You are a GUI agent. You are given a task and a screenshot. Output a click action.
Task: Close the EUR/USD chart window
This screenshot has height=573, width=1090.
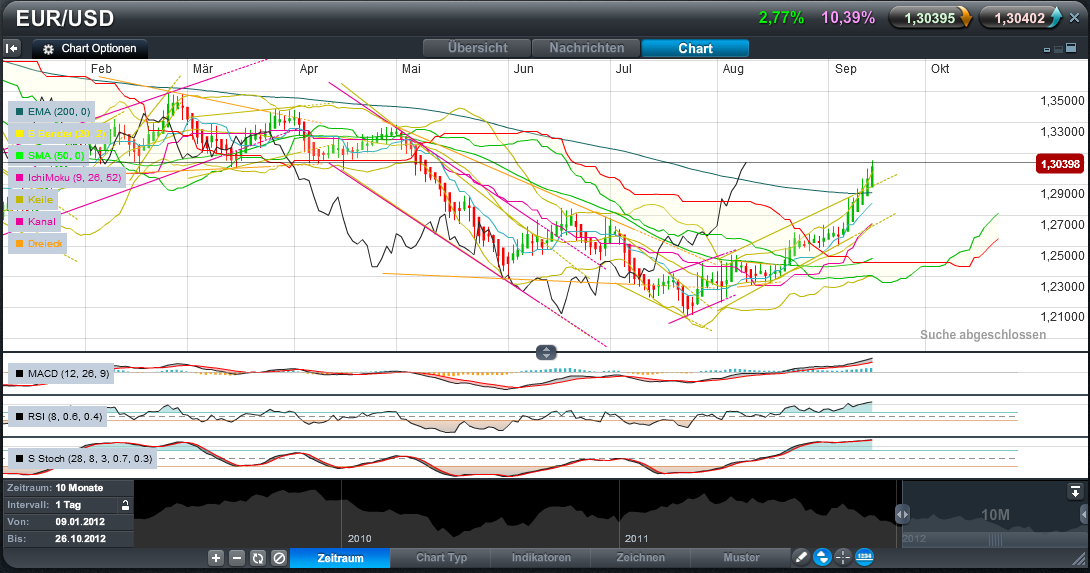pos(1075,18)
